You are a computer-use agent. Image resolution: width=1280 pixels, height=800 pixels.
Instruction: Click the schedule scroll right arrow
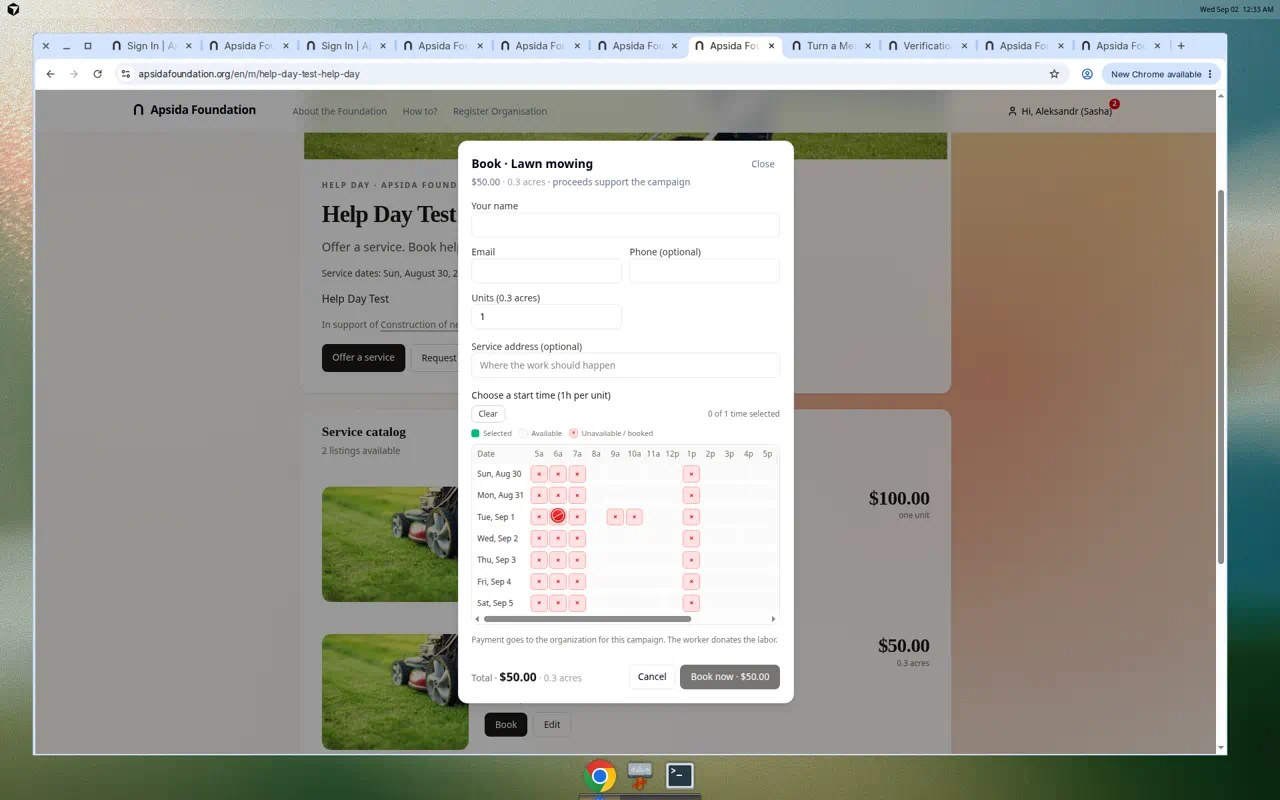773,619
